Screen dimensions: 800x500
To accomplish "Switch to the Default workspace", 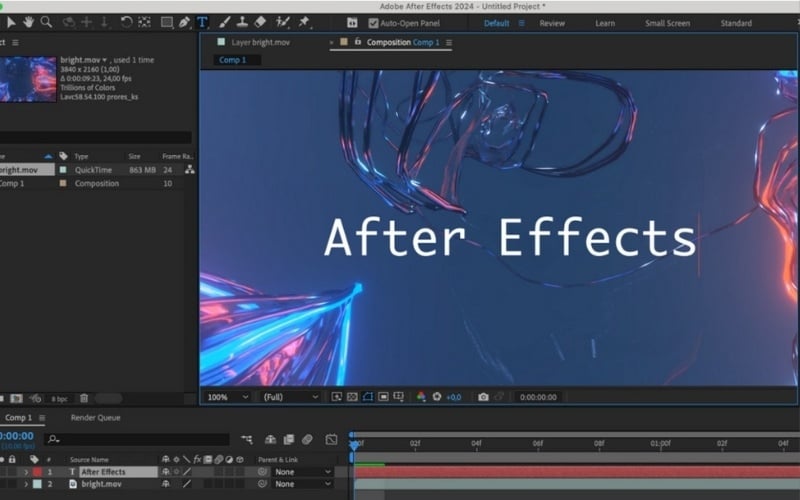I will pyautogui.click(x=496, y=23).
